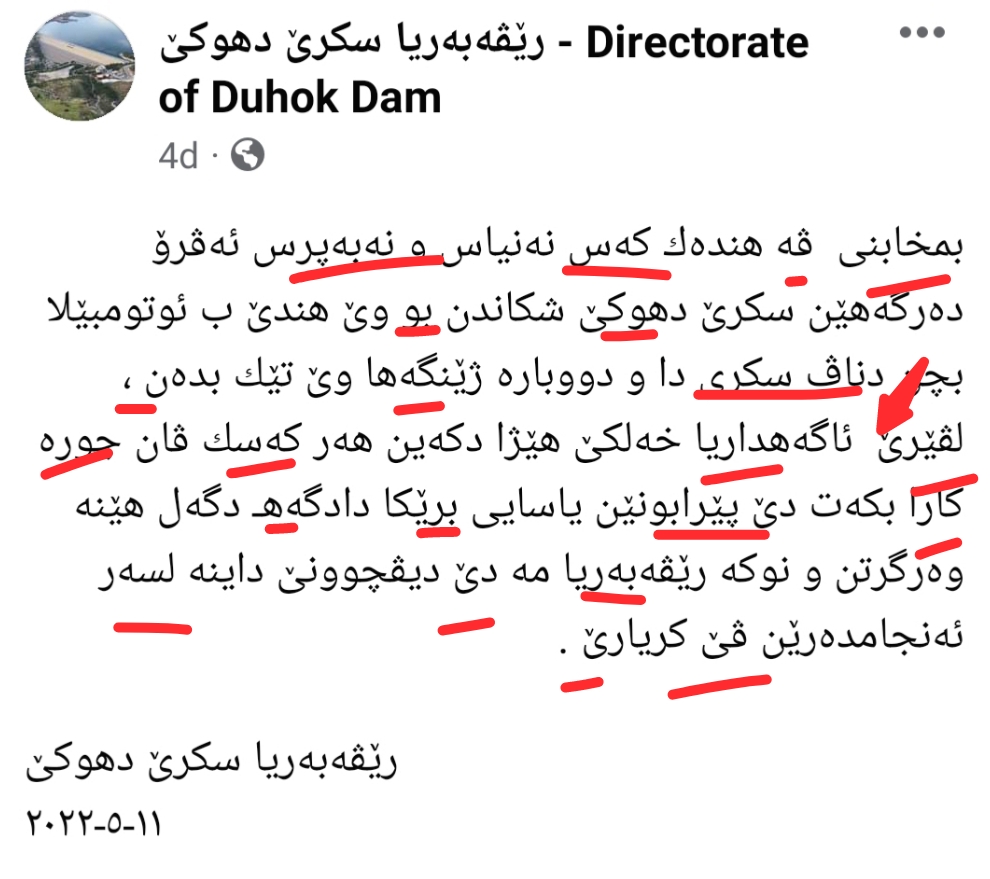The height and width of the screenshot is (879, 990).
Task: Click the "of Duhok Dam" title line
Action: (x=300, y=99)
